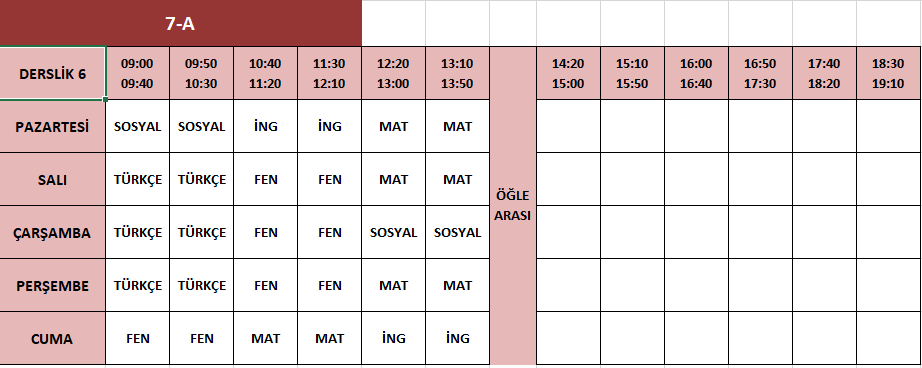
Task: Select the ÇARŞAMBA day cell
Action: pyautogui.click(x=53, y=232)
